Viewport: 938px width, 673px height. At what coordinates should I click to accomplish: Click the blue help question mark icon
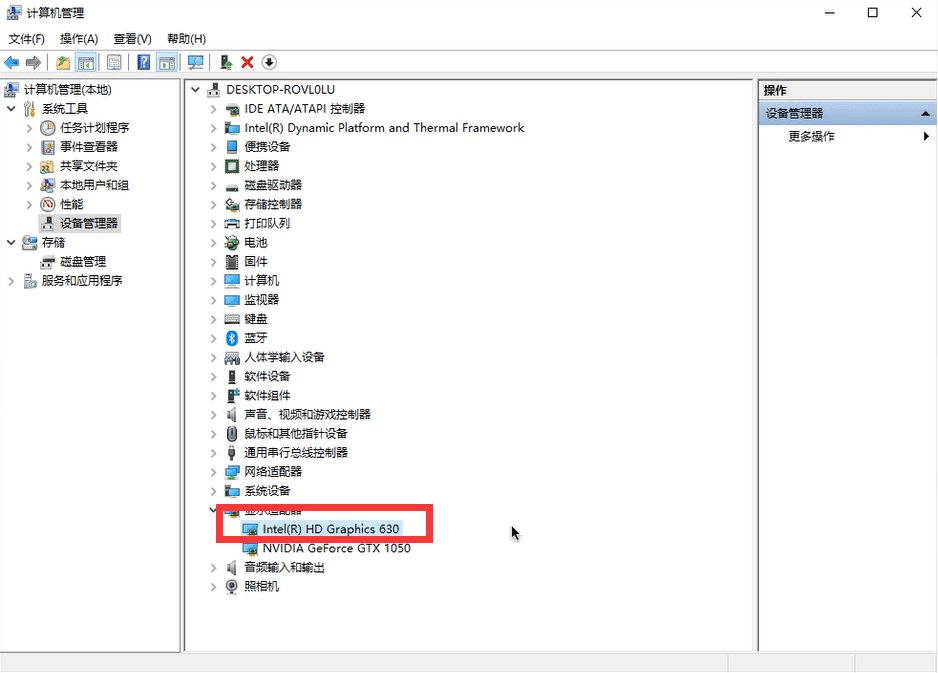(x=143, y=62)
